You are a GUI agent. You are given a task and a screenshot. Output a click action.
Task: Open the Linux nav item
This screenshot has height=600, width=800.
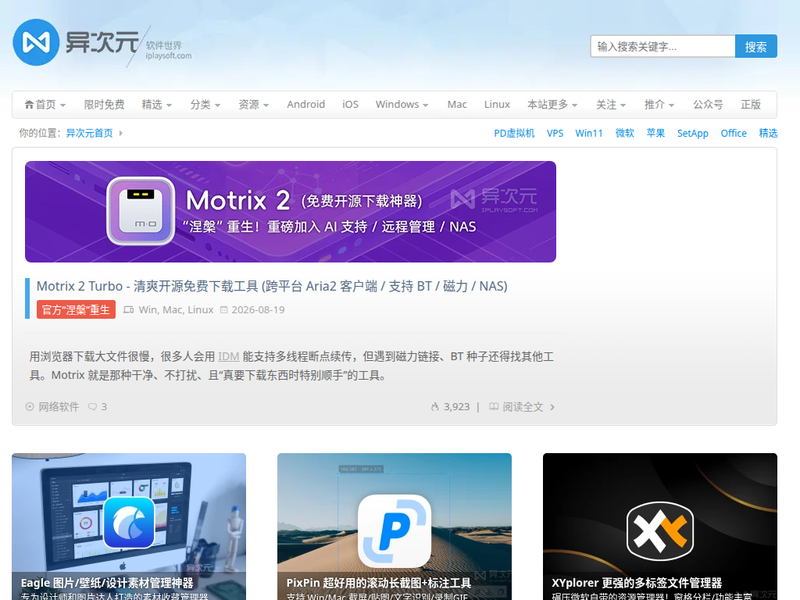point(497,105)
